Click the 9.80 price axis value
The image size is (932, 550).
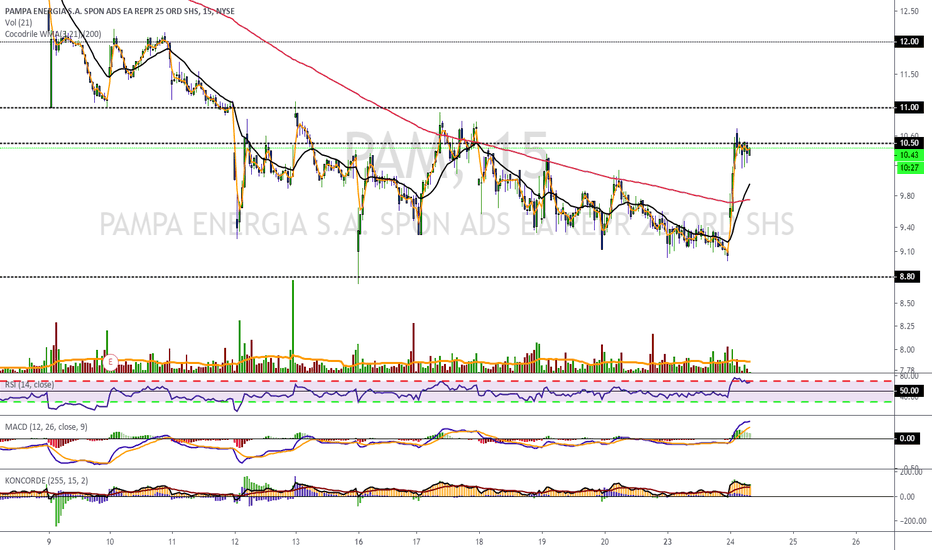click(908, 196)
